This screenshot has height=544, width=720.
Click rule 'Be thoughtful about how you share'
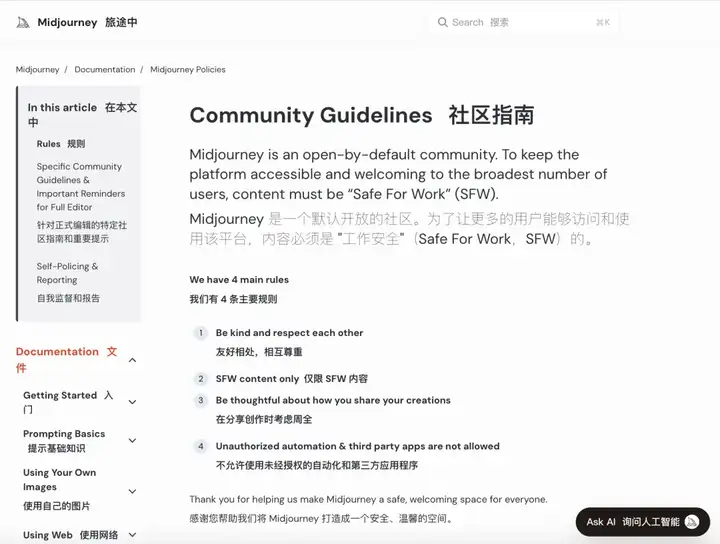tap(333, 400)
